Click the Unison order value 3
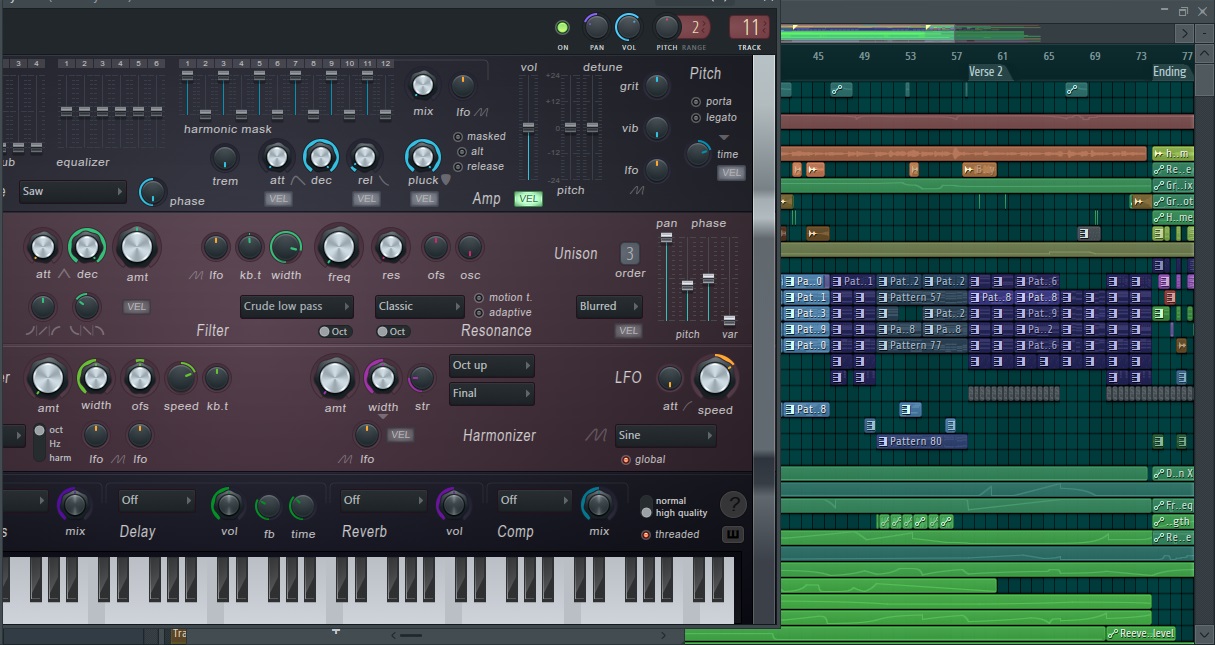The image size is (1215, 645). (x=629, y=253)
